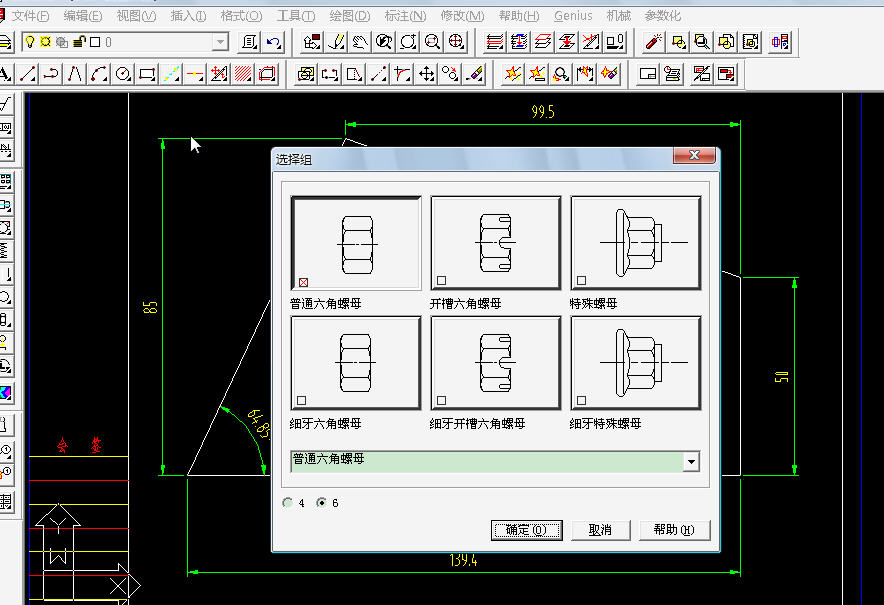This screenshot has width=884, height=605.
Task: Choose the red hatch fill tool
Action: (x=243, y=74)
